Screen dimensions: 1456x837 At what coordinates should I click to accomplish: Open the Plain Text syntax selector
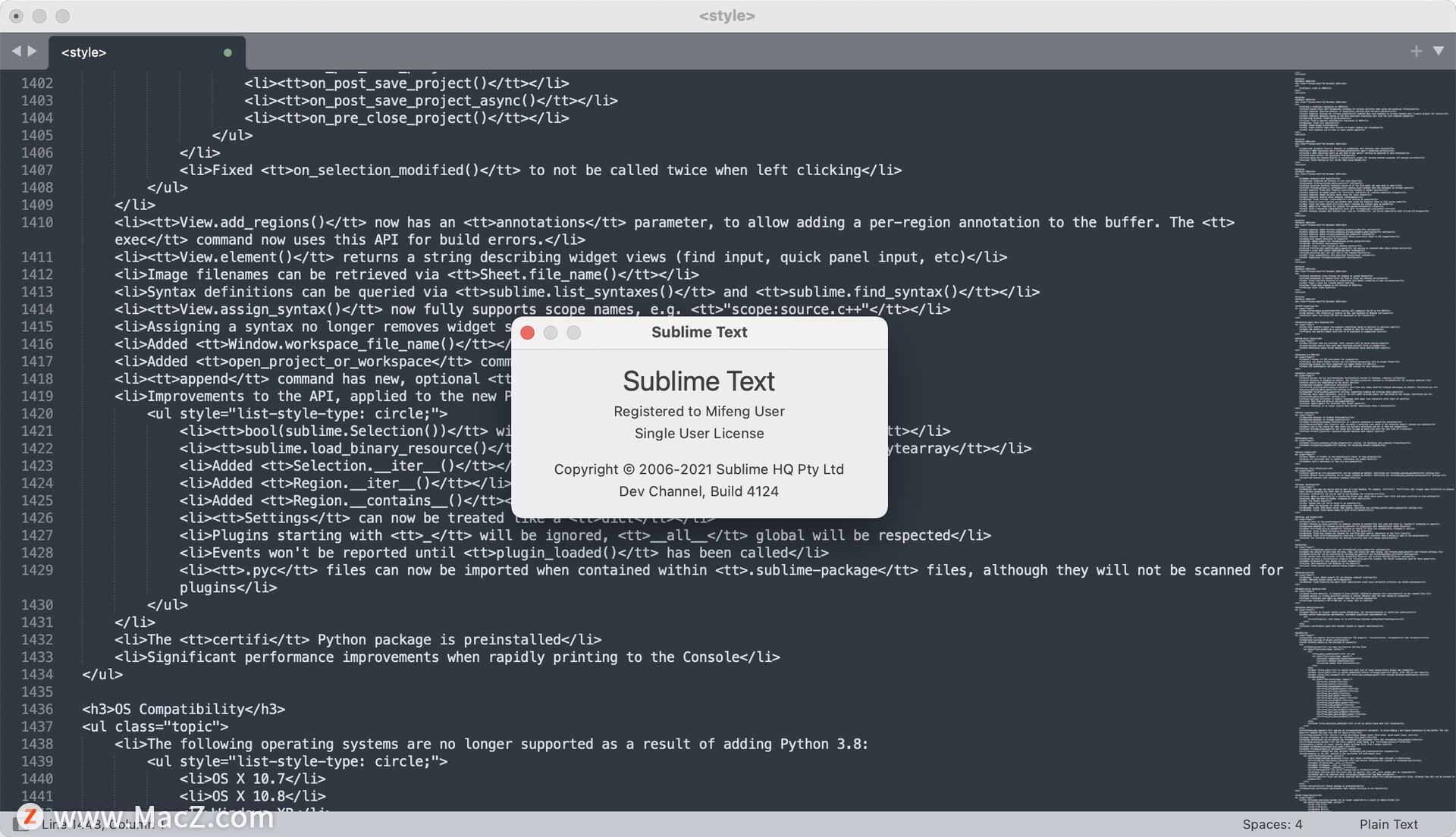click(x=1388, y=824)
